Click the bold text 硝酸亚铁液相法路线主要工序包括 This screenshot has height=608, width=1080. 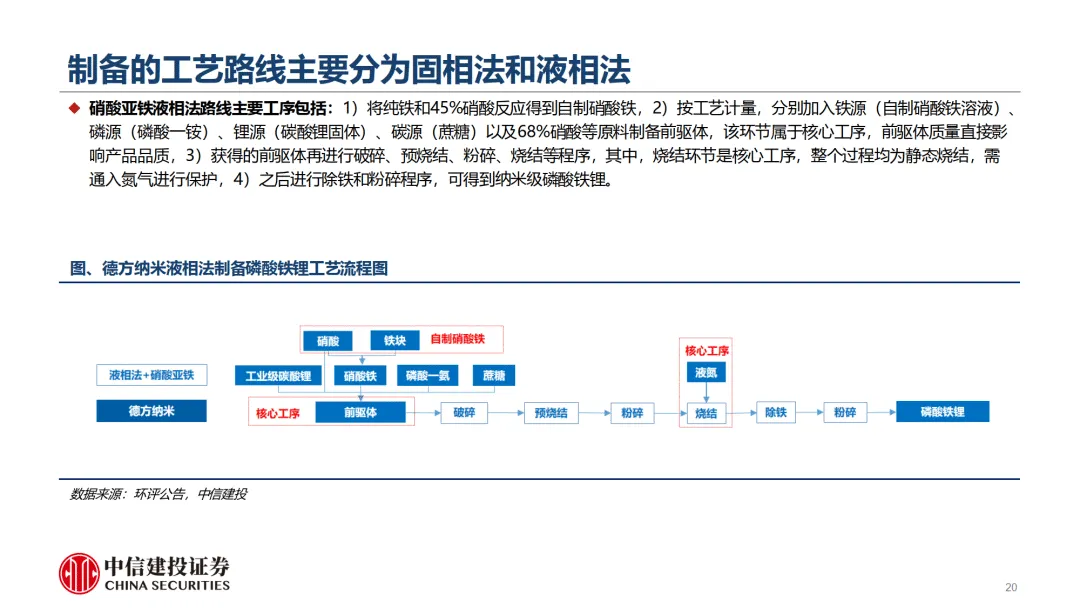pos(207,108)
